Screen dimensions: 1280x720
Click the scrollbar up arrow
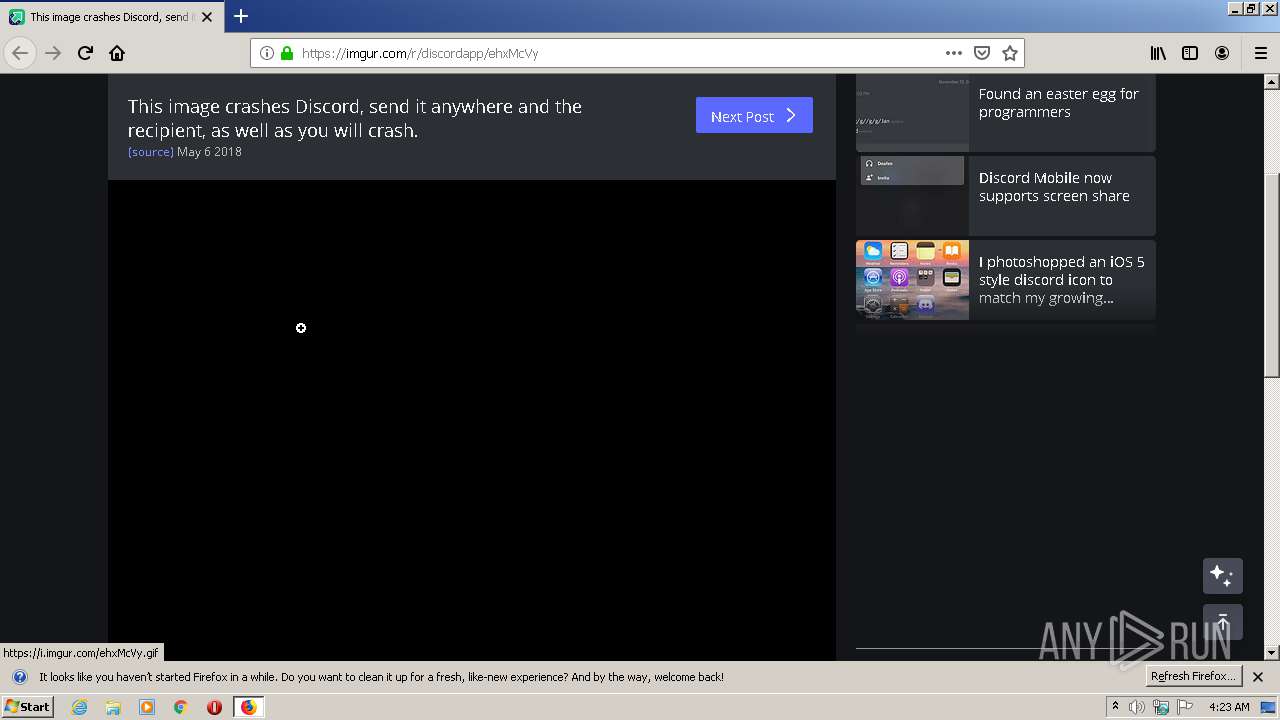1272,81
